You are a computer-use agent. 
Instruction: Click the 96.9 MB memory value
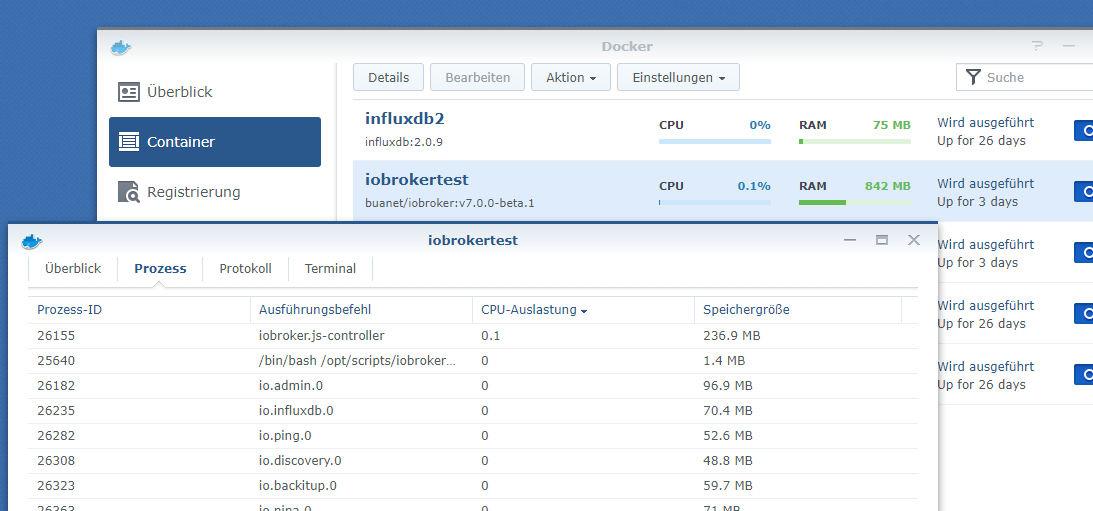click(x=728, y=386)
